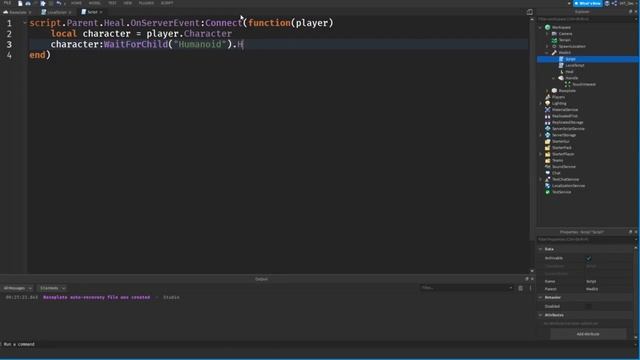Viewport: 640px width, 360px height.
Task: Click the Baseplate part icon
Action: [x=554, y=91]
